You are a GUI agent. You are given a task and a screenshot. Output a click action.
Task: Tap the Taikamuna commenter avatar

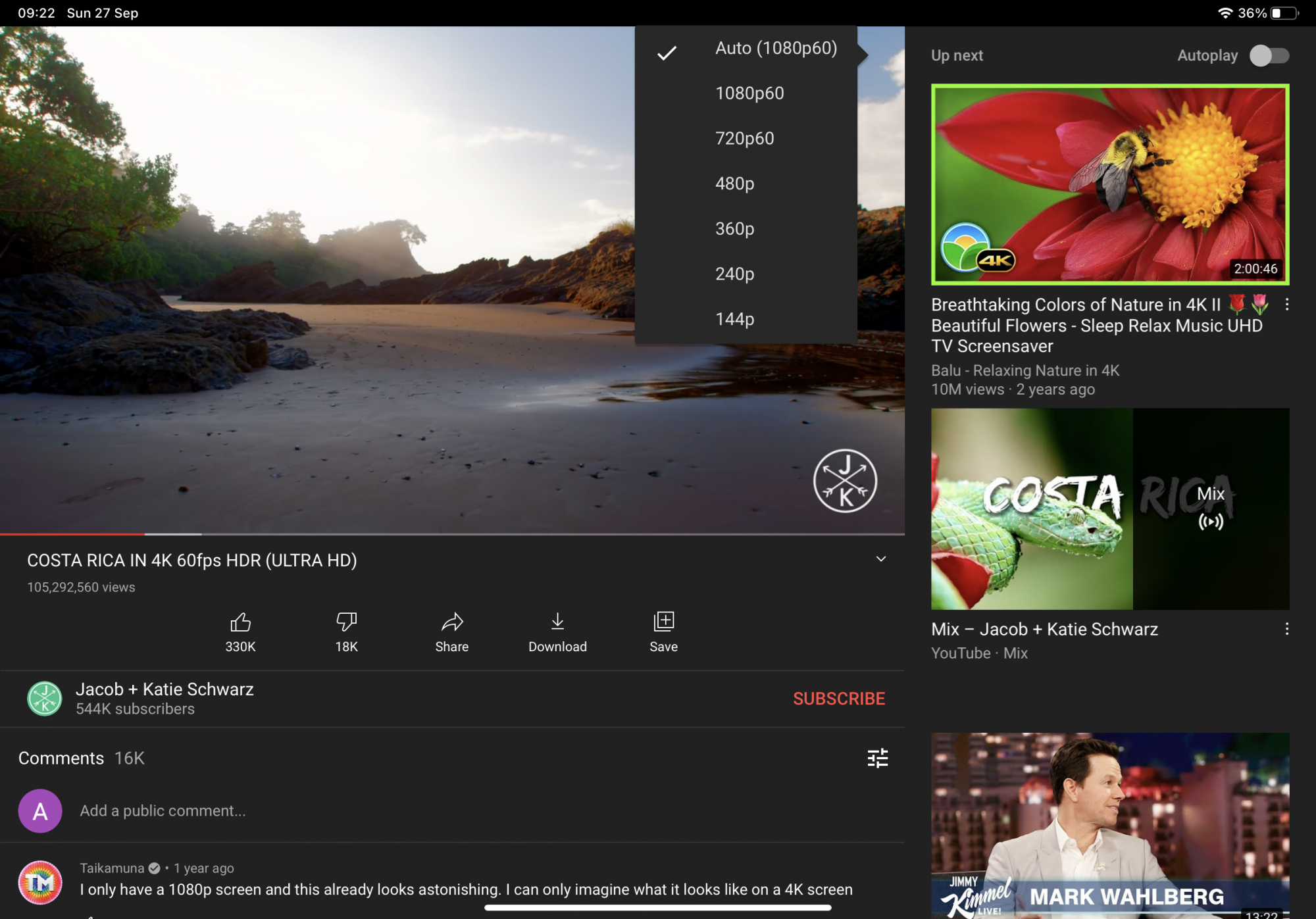(x=40, y=882)
